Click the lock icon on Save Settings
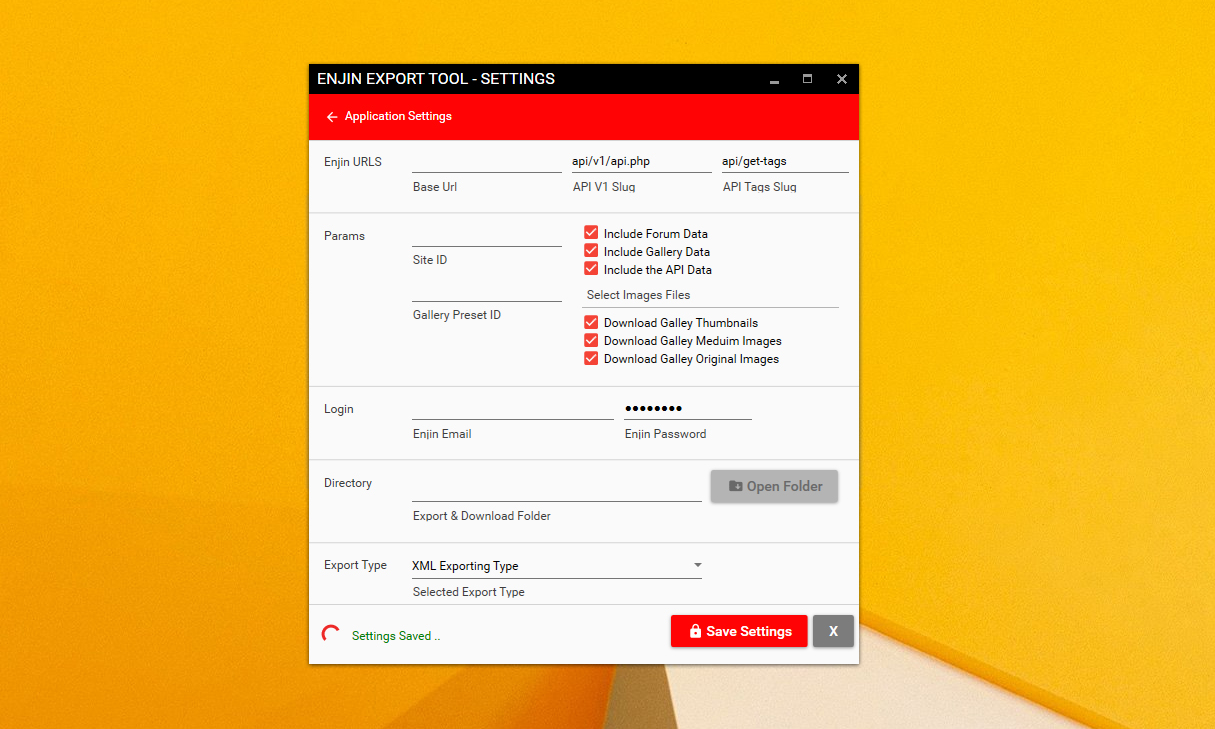1215x729 pixels. click(696, 632)
